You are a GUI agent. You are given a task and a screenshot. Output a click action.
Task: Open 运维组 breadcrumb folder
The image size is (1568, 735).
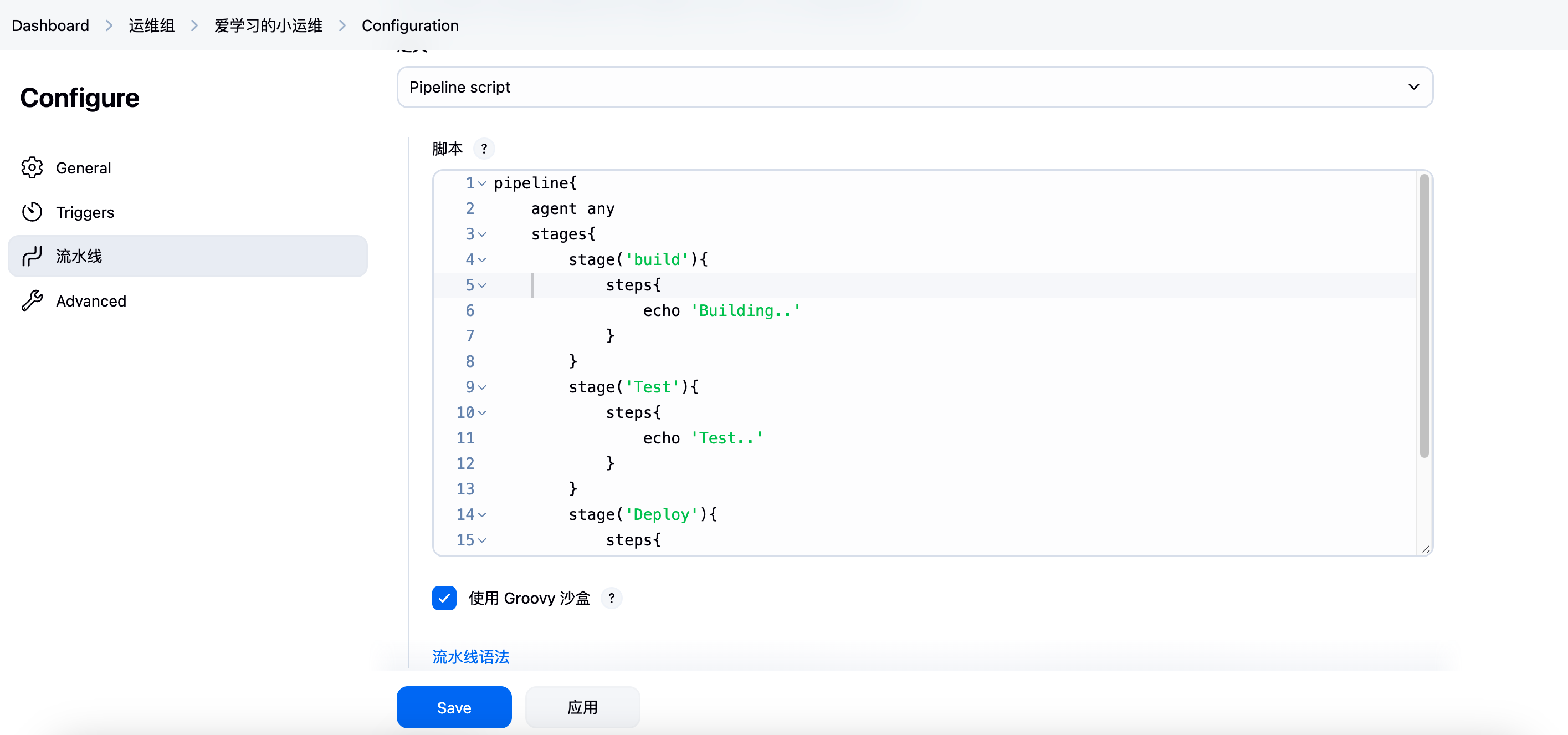click(x=152, y=25)
